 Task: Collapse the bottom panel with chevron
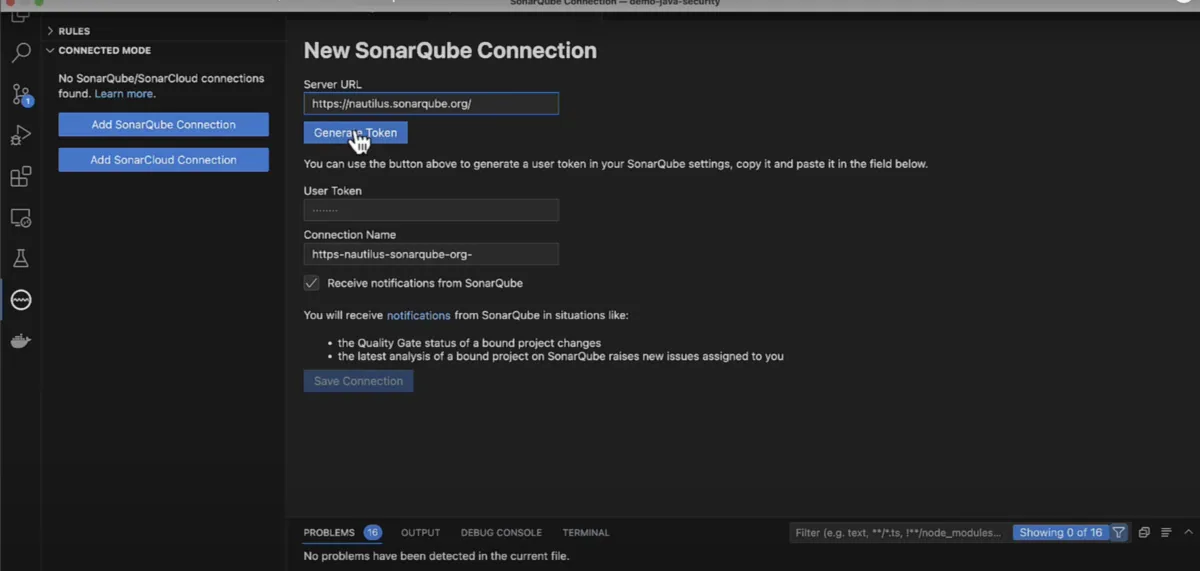point(1190,533)
